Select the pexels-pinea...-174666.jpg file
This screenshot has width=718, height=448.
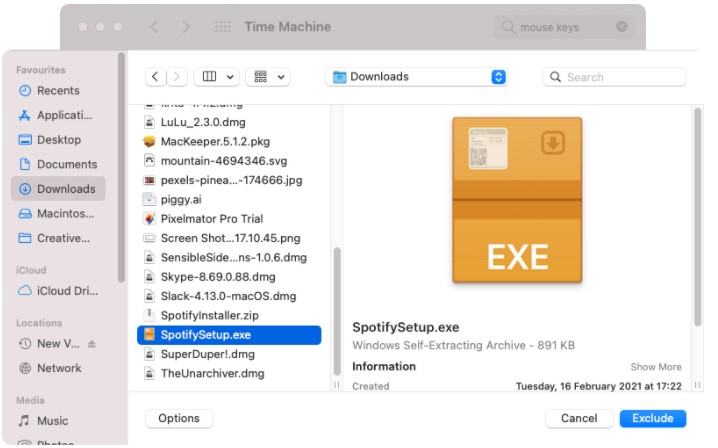pyautogui.click(x=229, y=180)
